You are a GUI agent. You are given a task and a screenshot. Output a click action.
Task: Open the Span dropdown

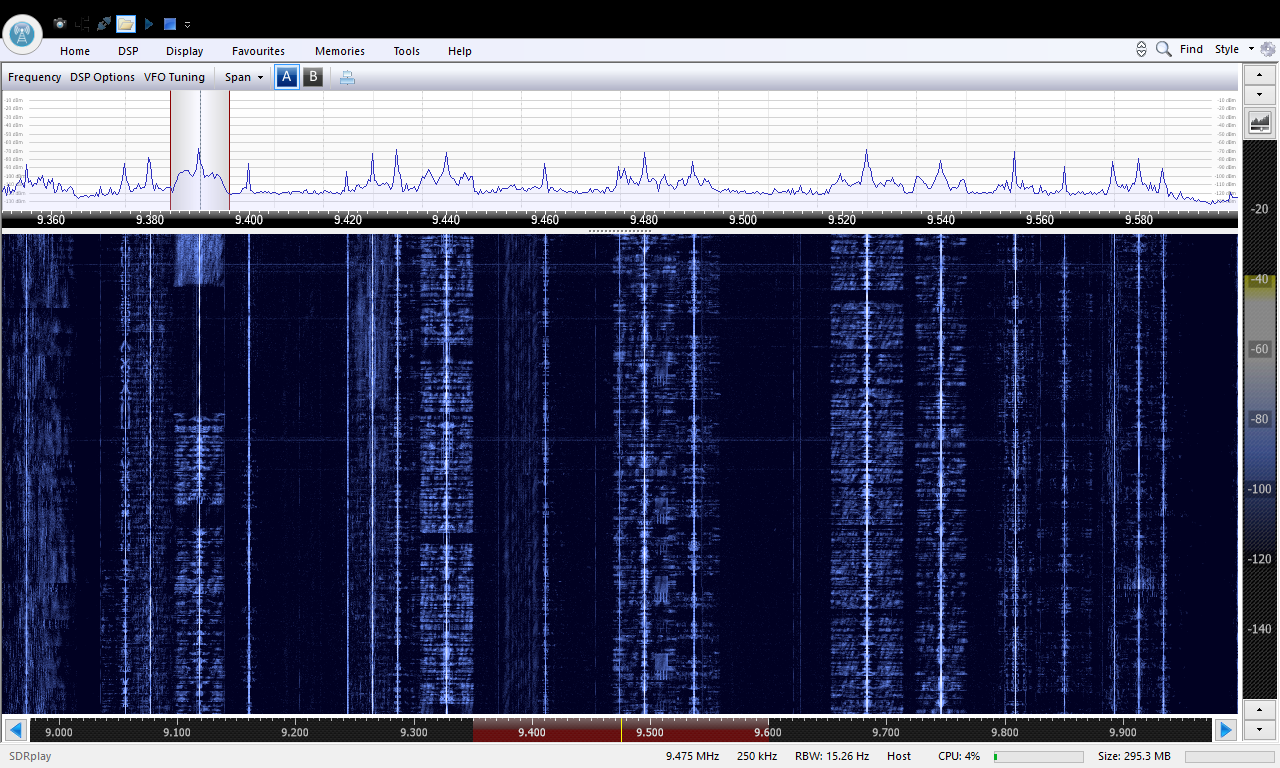click(x=243, y=77)
